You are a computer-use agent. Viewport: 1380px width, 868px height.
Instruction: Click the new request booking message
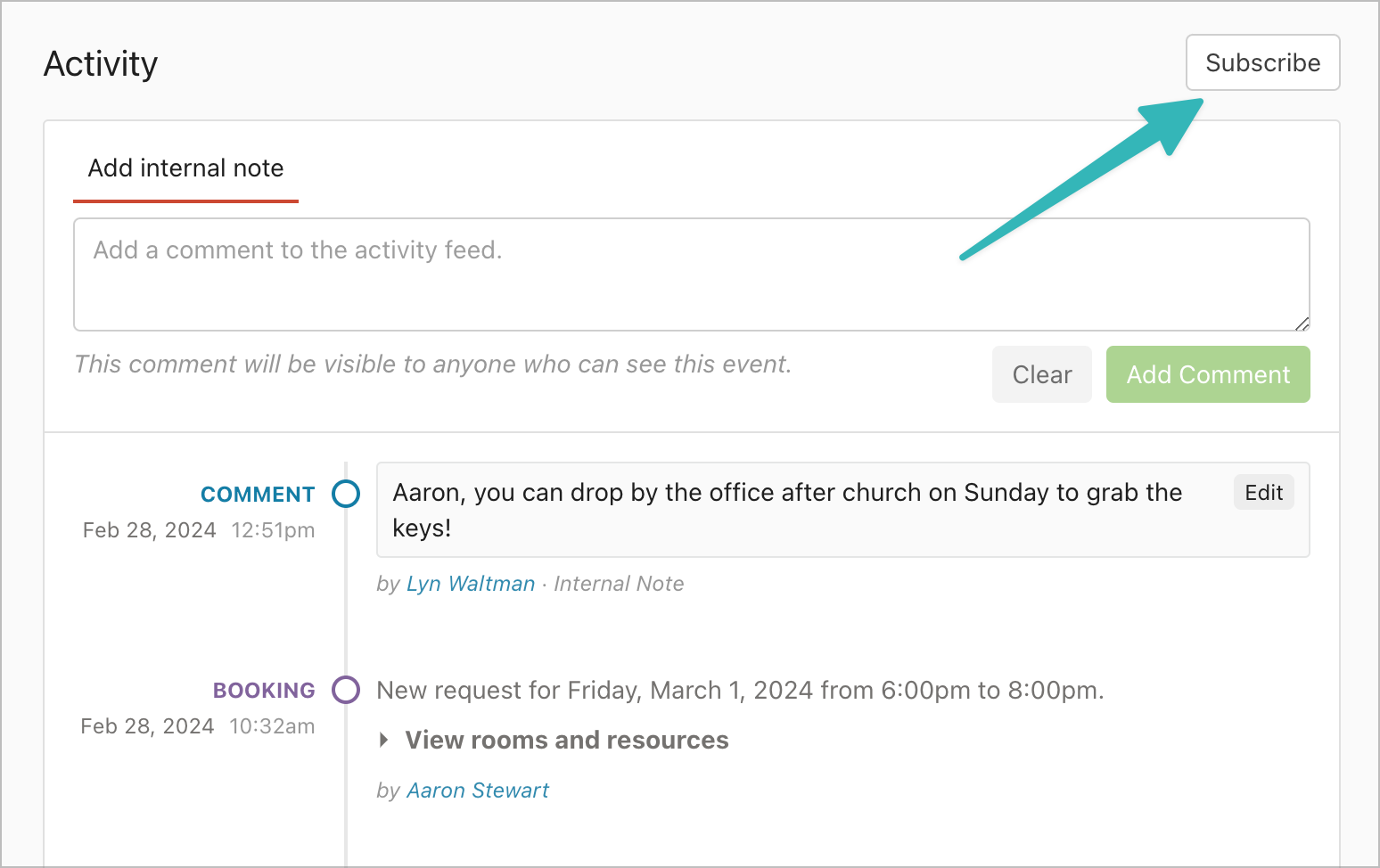[x=740, y=691]
